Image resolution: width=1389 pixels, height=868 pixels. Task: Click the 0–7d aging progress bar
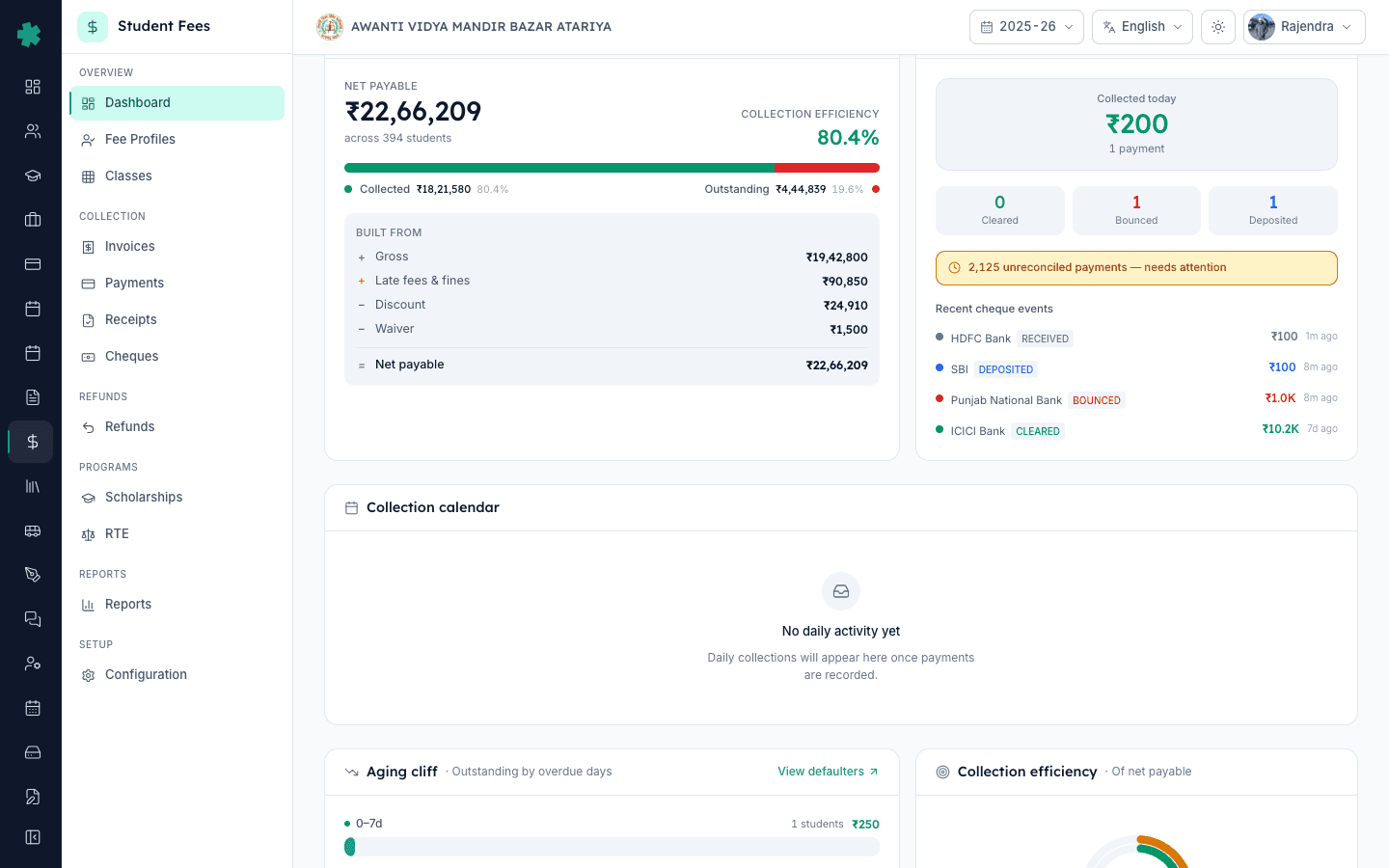(612, 847)
